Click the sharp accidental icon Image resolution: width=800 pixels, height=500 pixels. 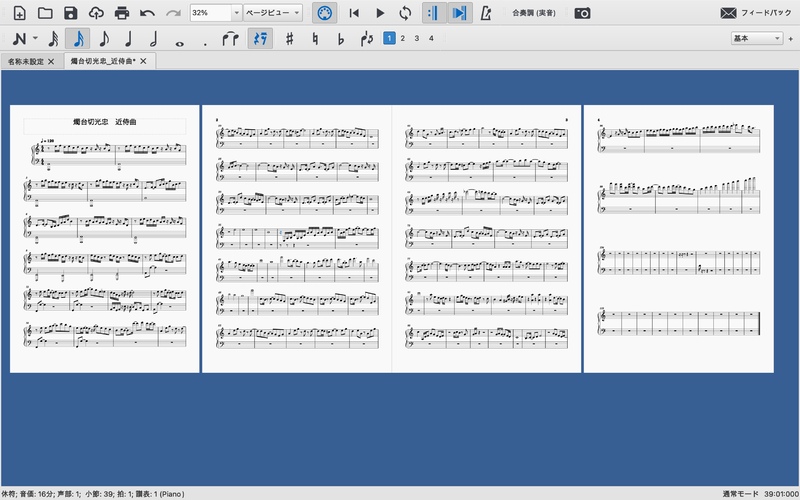(x=289, y=39)
